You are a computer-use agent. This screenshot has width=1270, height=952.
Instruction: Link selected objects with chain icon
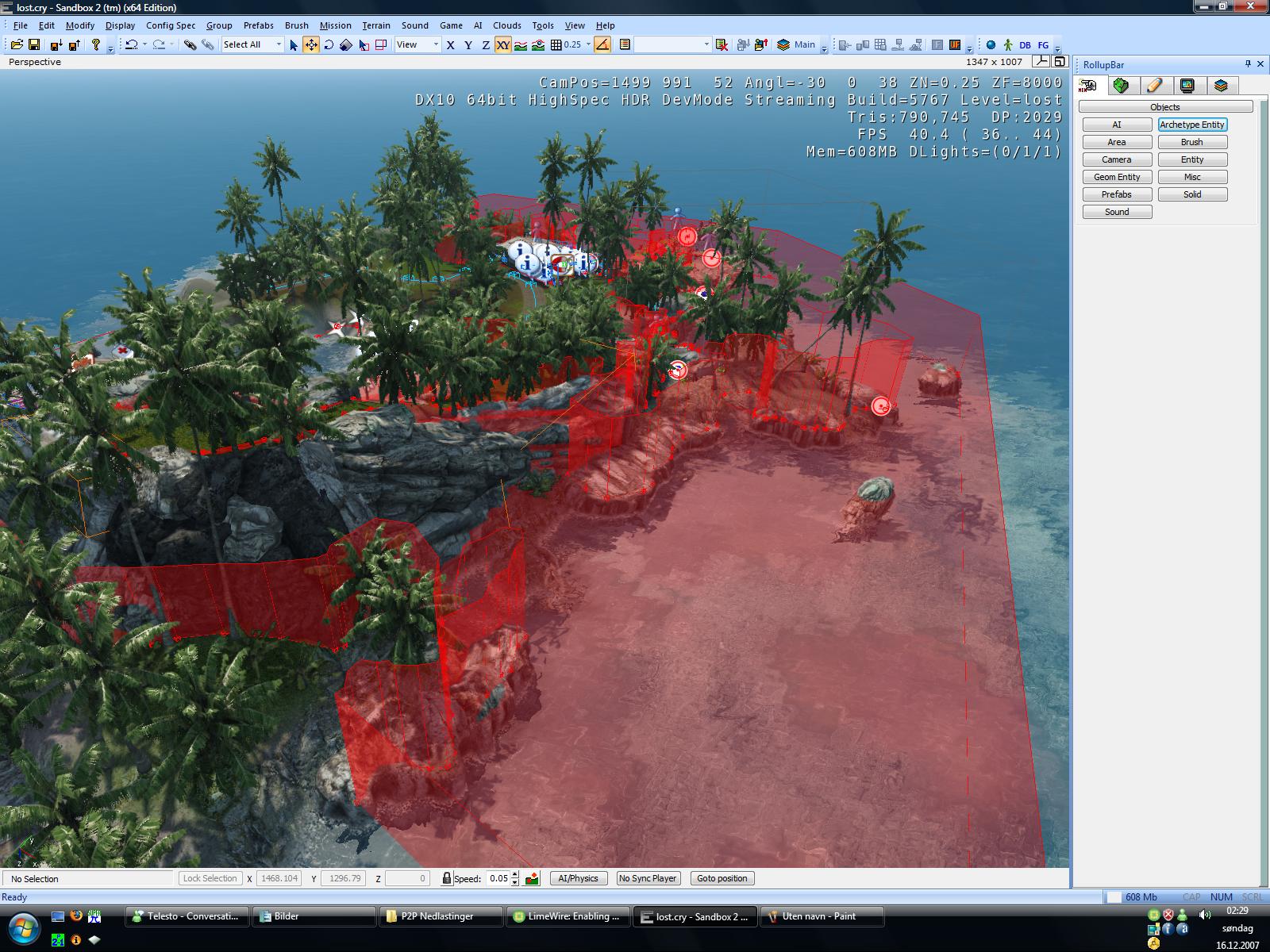190,44
